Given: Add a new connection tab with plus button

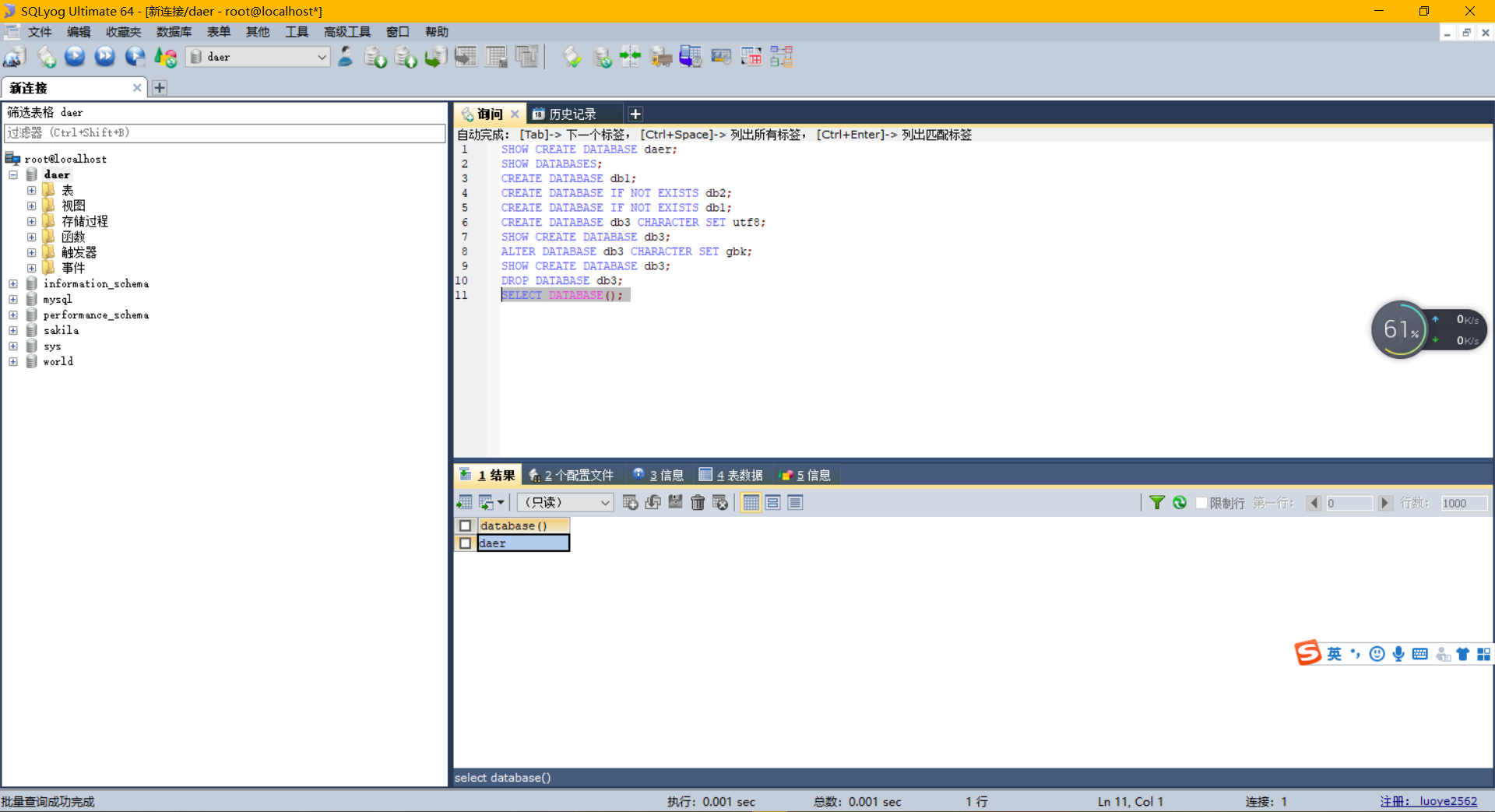Looking at the screenshot, I should (x=160, y=88).
